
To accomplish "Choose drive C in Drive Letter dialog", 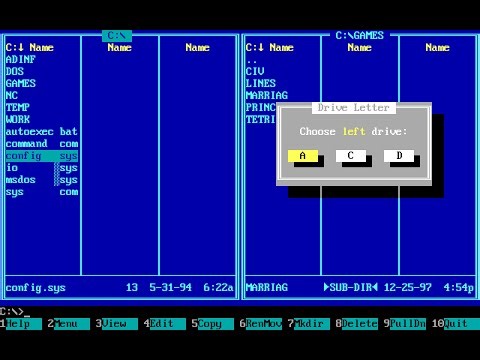I will 351,156.
